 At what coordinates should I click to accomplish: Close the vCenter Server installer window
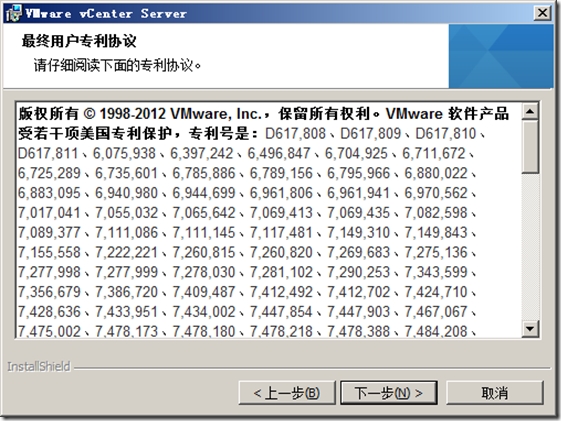pyautogui.click(x=543, y=13)
